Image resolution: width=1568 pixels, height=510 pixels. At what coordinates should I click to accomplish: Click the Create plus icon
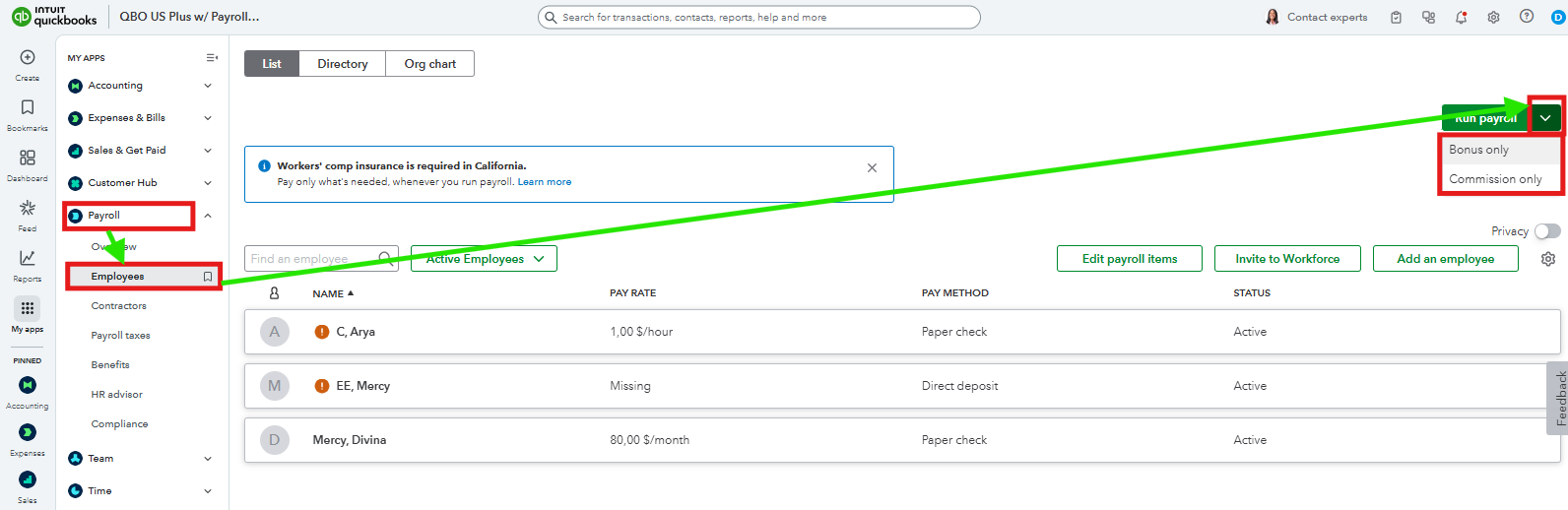(x=28, y=58)
